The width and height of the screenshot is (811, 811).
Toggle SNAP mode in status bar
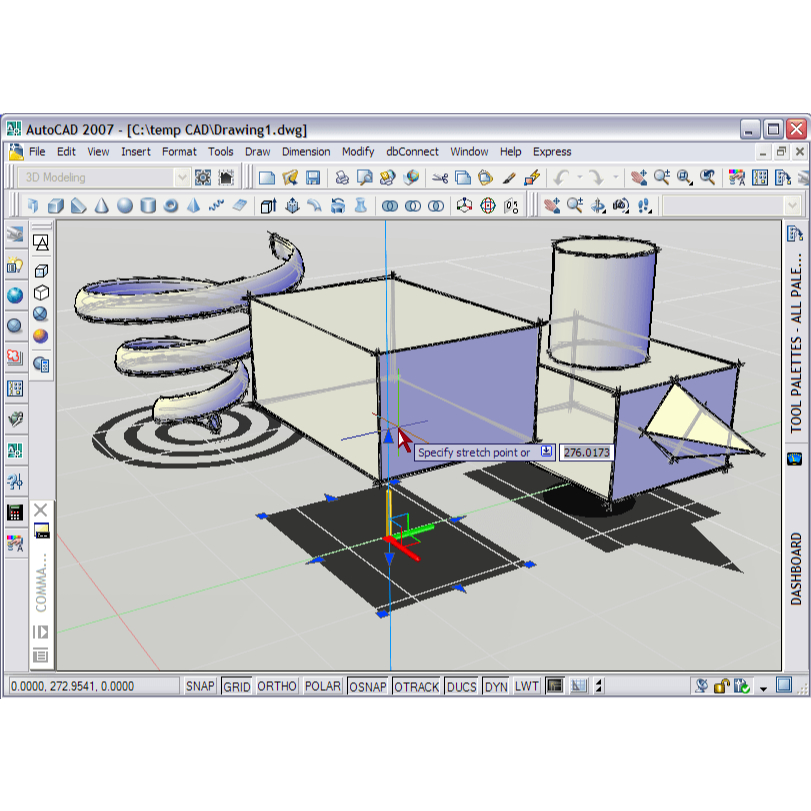200,686
